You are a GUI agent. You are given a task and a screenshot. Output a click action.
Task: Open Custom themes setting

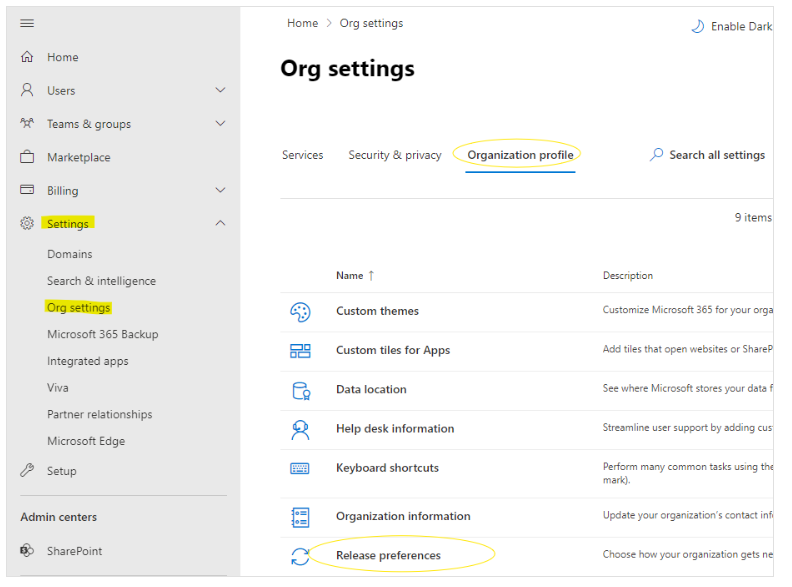[x=377, y=311]
